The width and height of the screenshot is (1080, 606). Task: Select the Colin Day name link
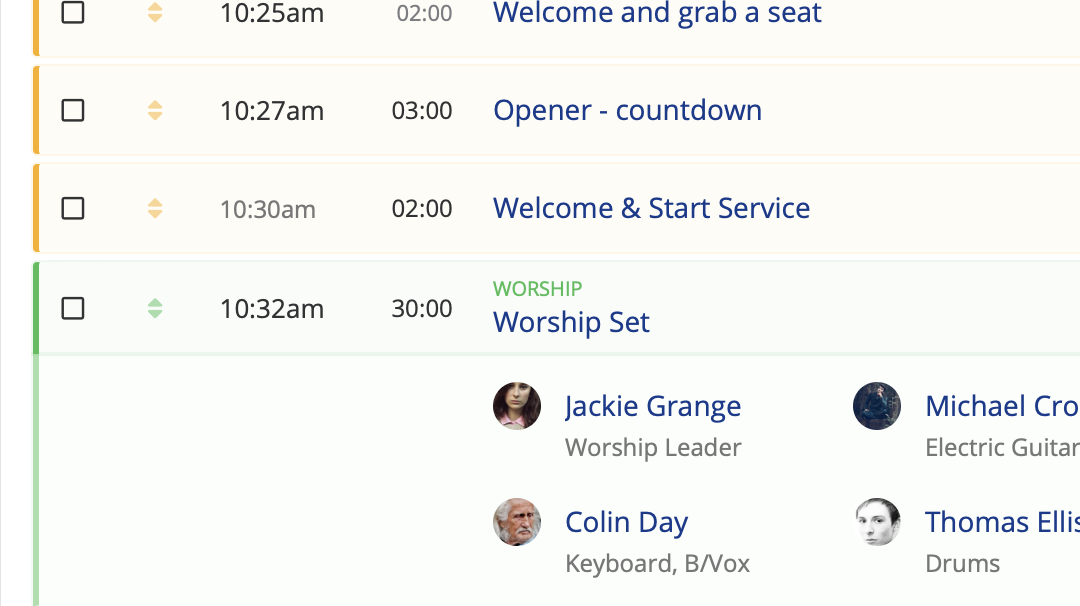(626, 523)
